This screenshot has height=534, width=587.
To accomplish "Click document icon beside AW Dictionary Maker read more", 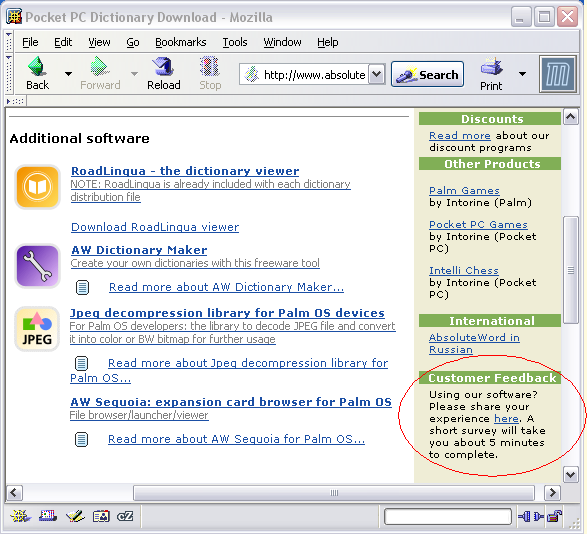I will tap(82, 287).
